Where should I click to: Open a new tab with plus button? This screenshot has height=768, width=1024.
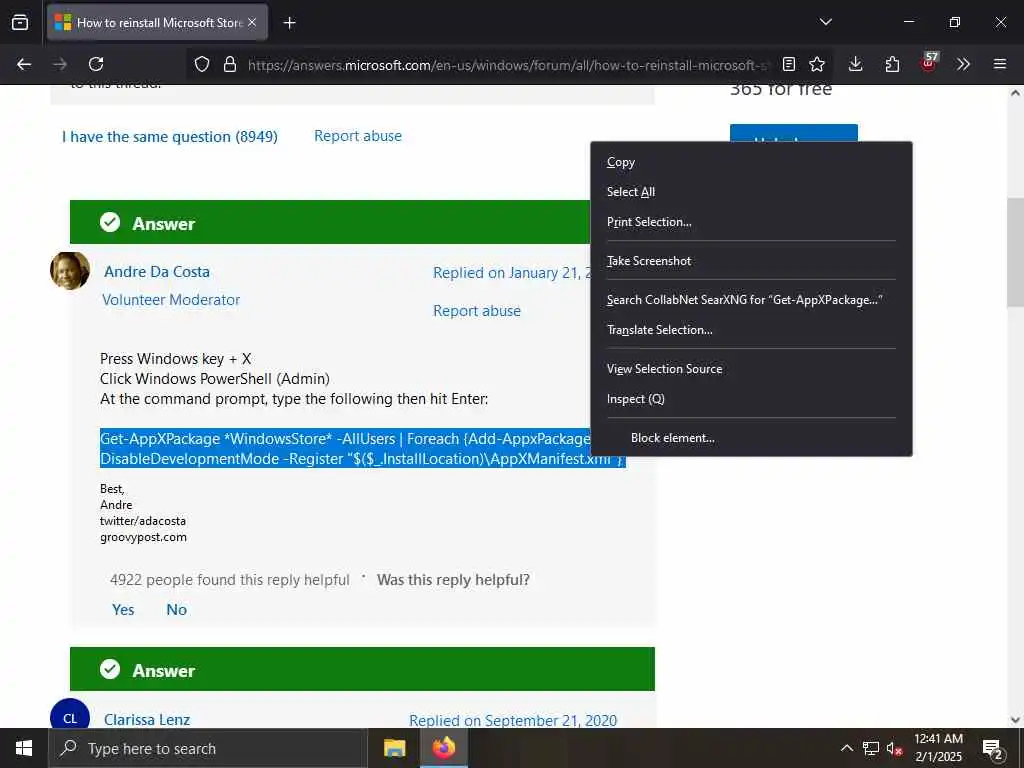point(289,23)
